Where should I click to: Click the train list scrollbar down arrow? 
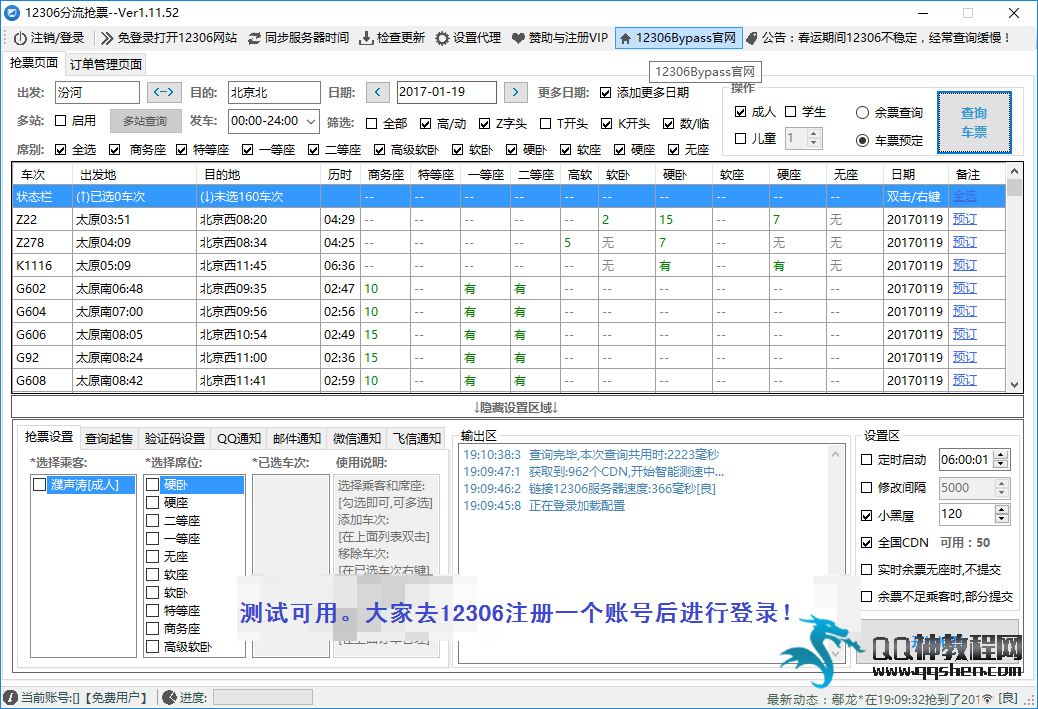1014,384
